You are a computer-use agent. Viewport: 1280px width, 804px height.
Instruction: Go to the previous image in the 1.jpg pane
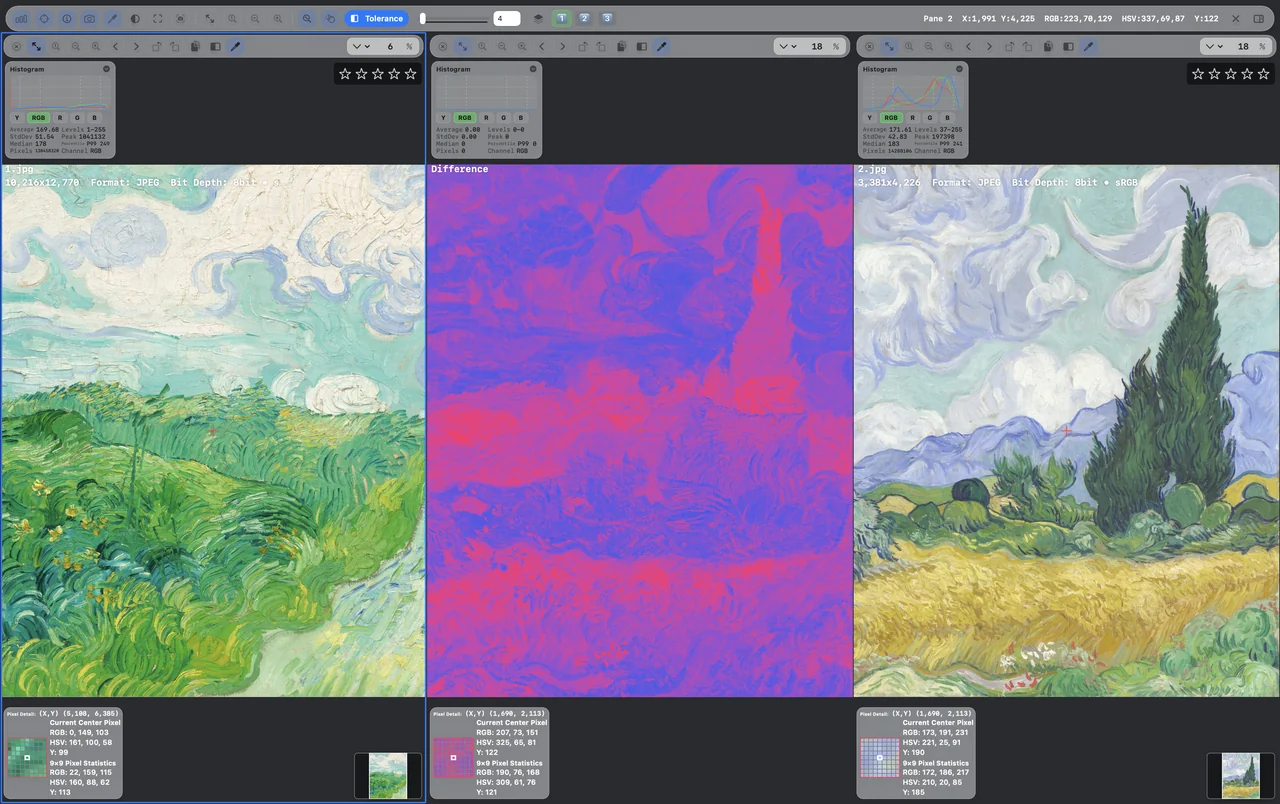116,47
